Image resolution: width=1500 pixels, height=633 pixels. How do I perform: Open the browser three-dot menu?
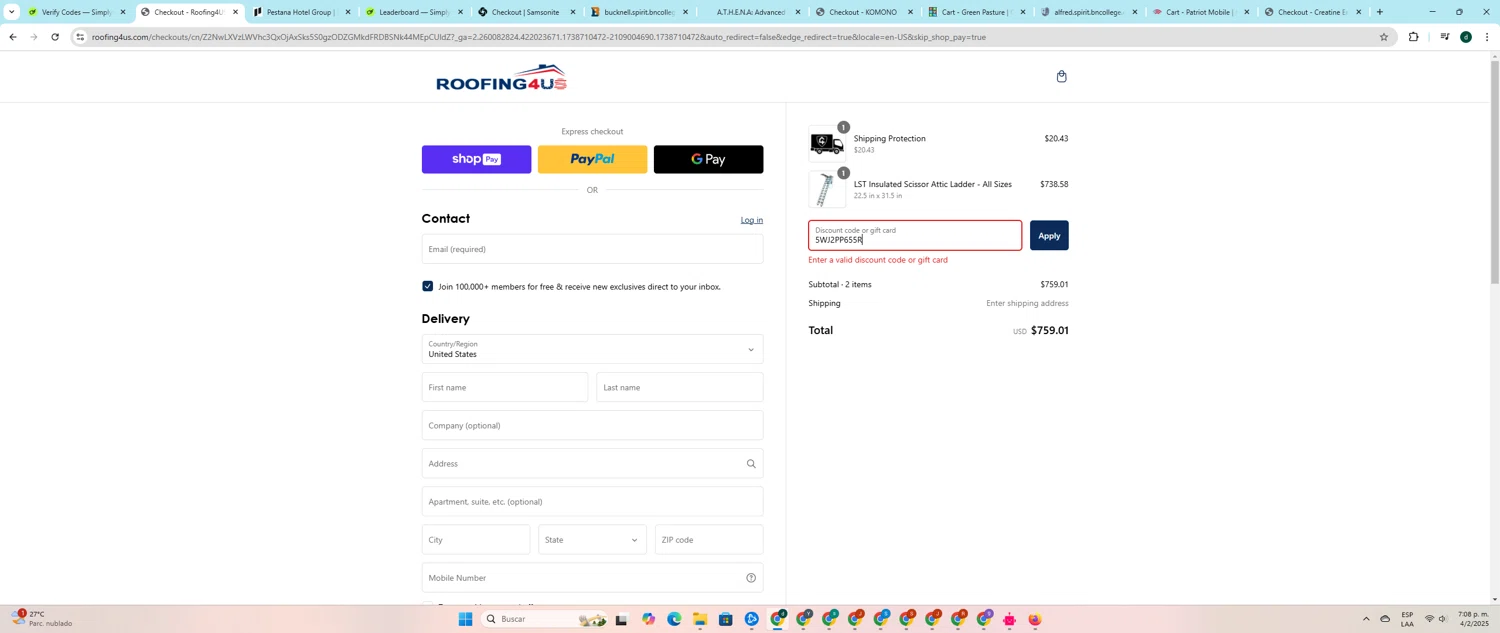tap(1487, 37)
